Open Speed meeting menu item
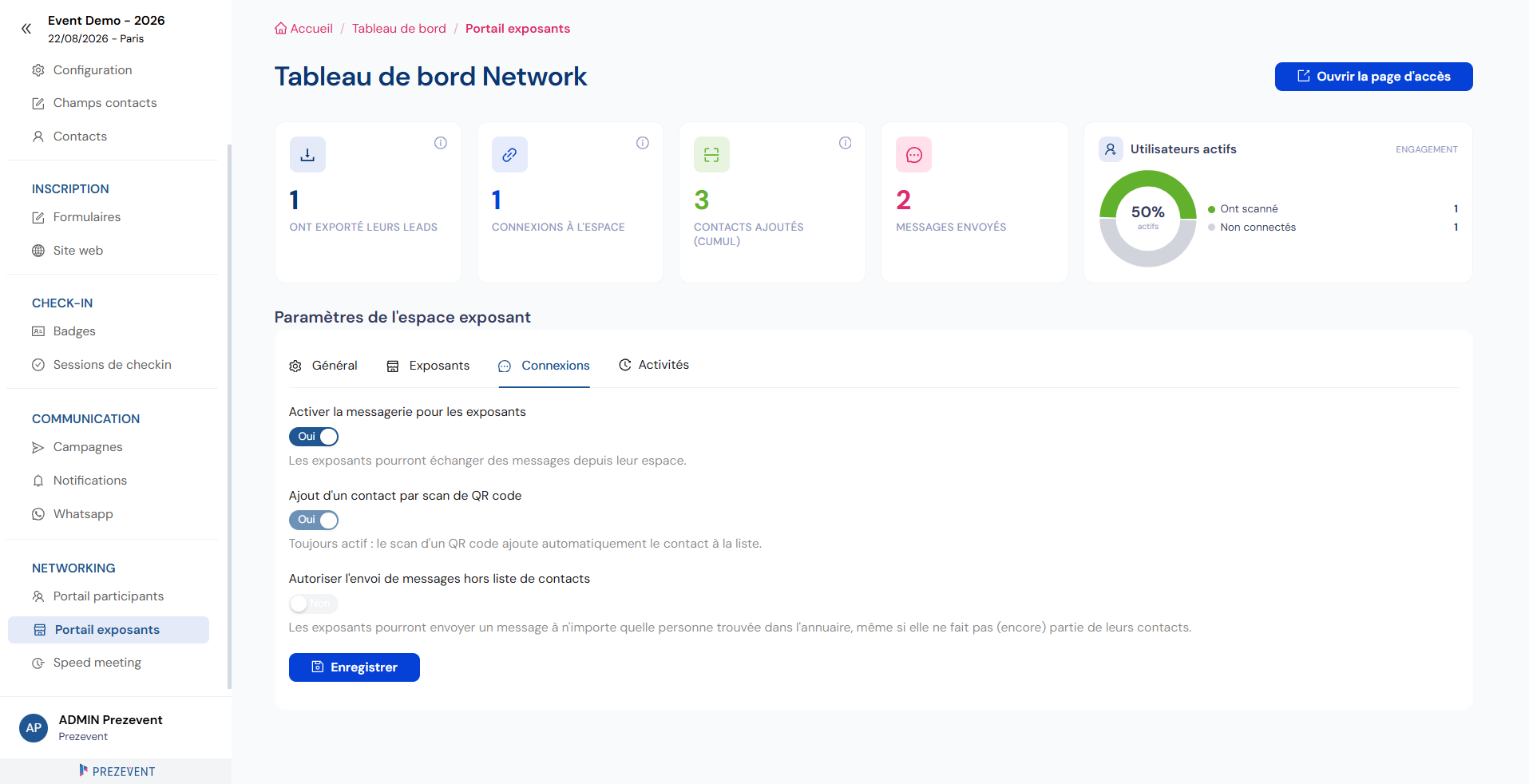 (97, 663)
